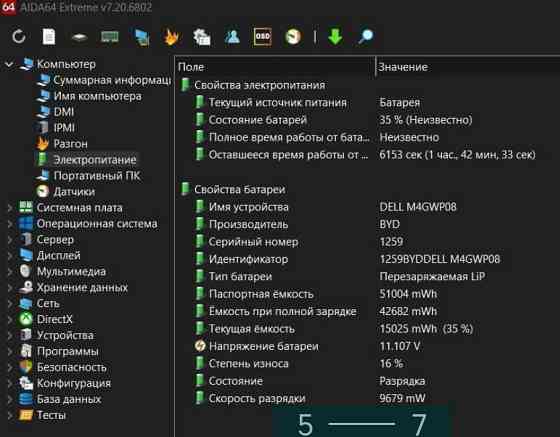Expand the Мультимедиа tree node
This screenshot has width=560, height=437.
point(10,271)
